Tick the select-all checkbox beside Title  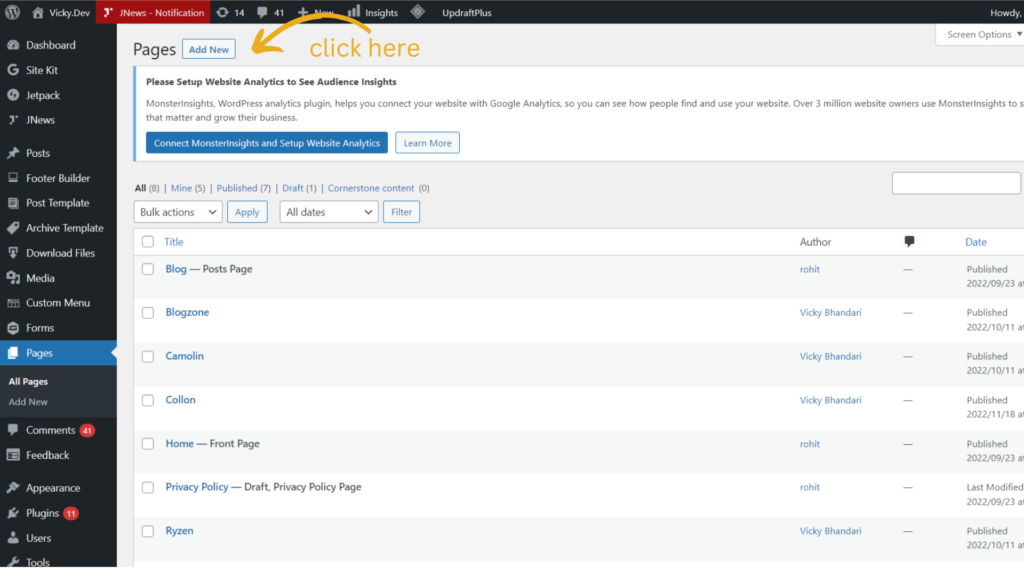[148, 242]
